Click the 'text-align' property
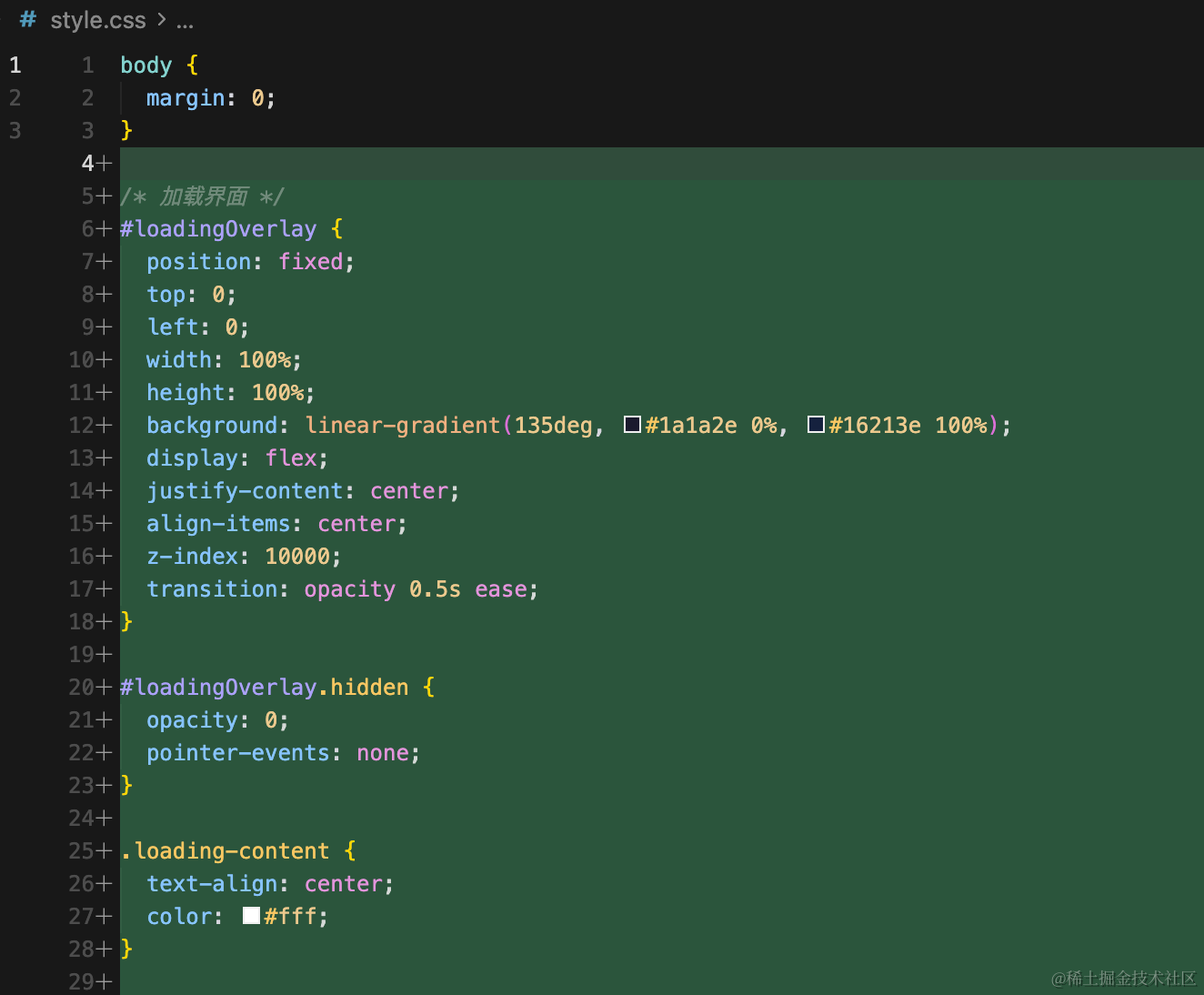Image resolution: width=1204 pixels, height=995 pixels. (x=212, y=884)
